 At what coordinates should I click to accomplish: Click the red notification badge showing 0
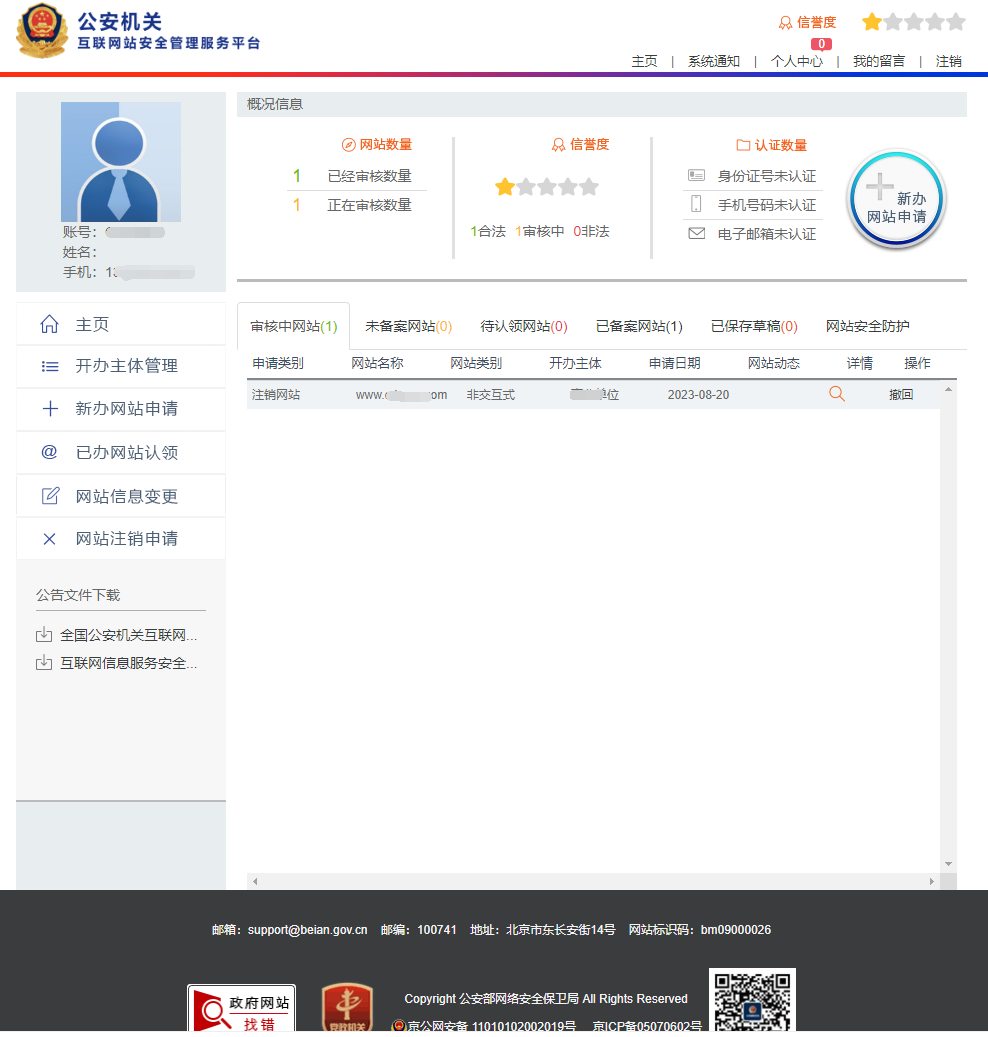(x=821, y=44)
